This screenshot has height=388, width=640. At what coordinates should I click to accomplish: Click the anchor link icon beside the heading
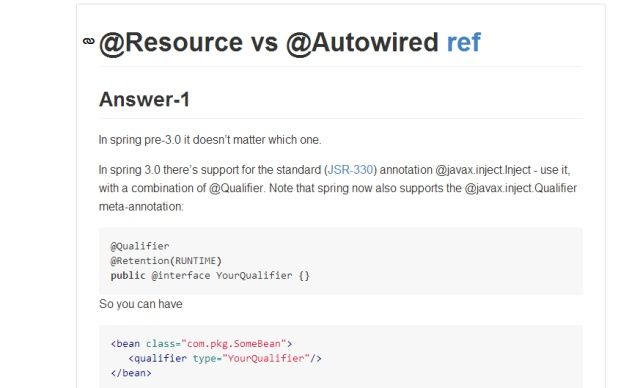coord(89,41)
